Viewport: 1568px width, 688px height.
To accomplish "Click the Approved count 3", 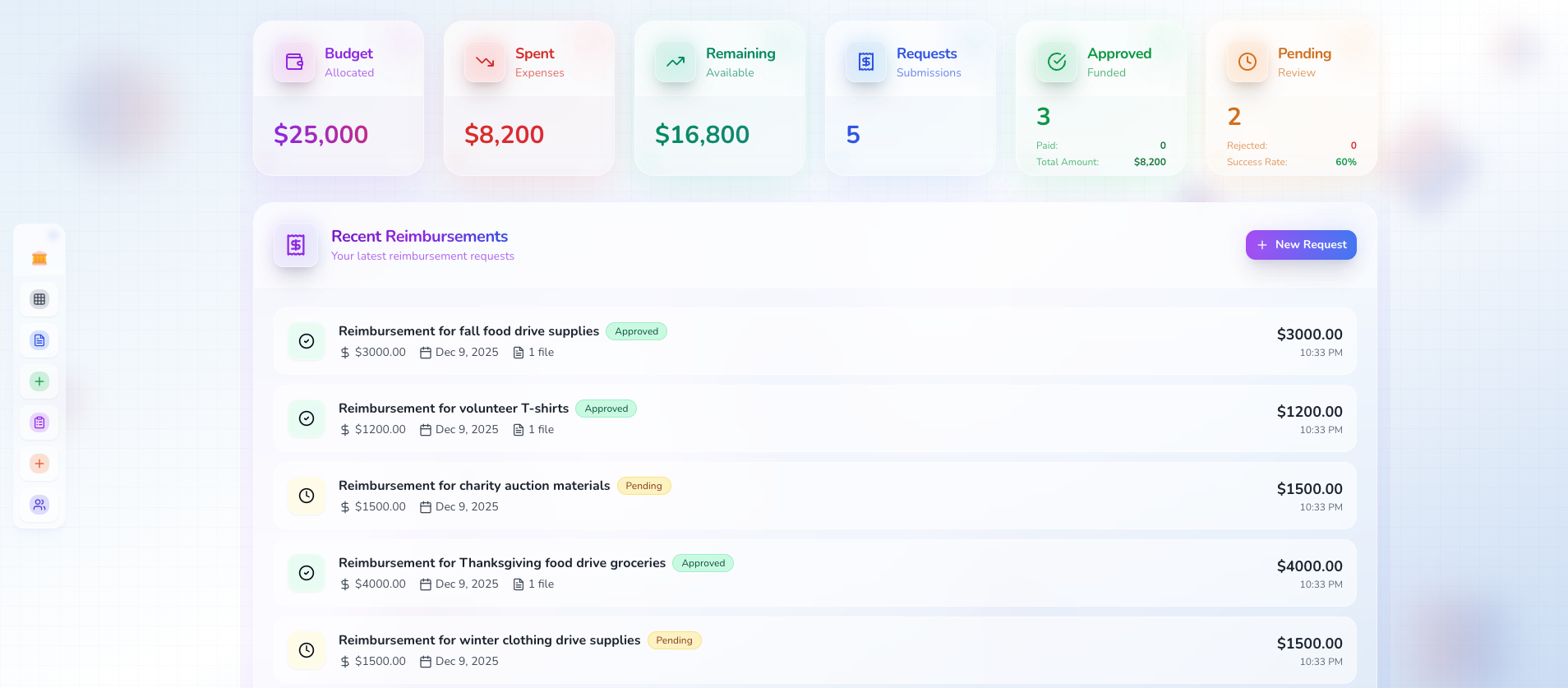I will (x=1044, y=117).
